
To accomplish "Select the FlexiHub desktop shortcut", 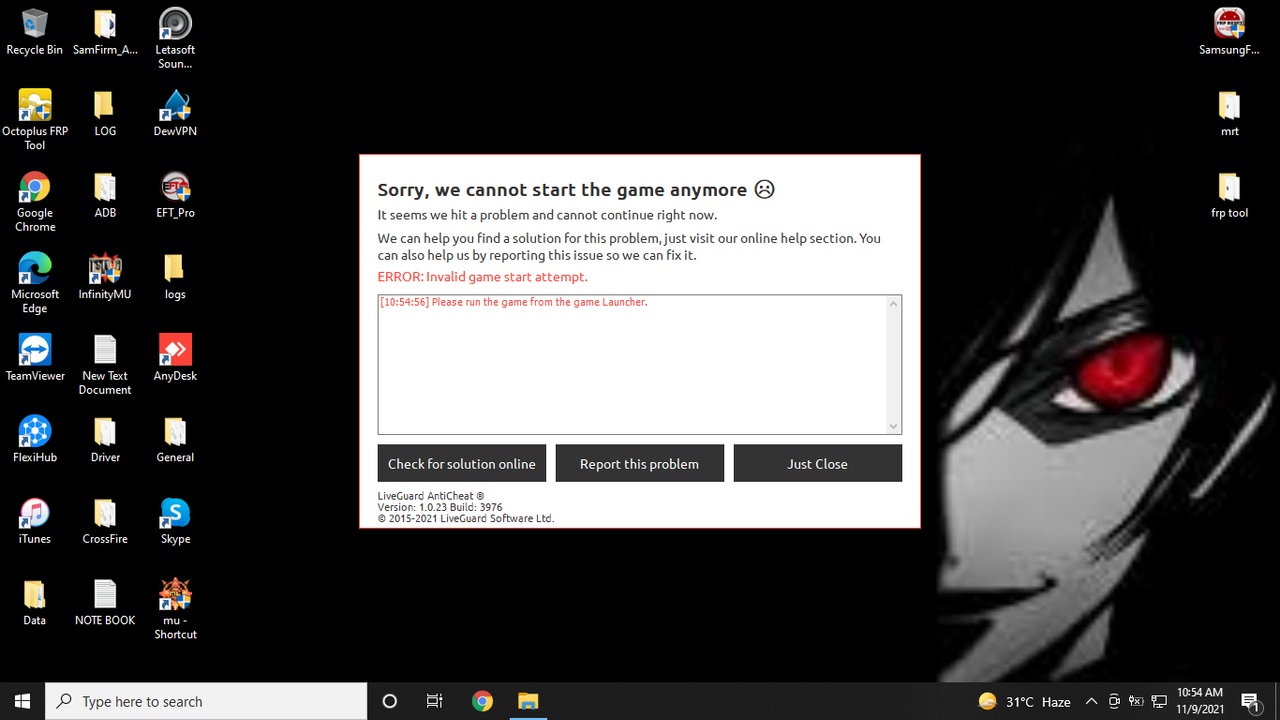I will (35, 438).
